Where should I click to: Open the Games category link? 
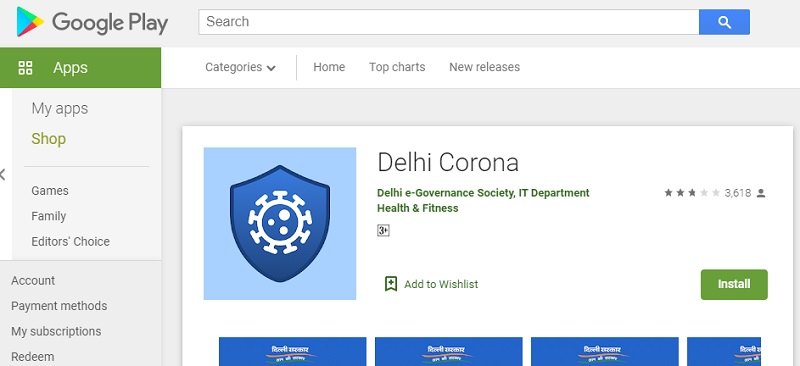tap(50, 191)
